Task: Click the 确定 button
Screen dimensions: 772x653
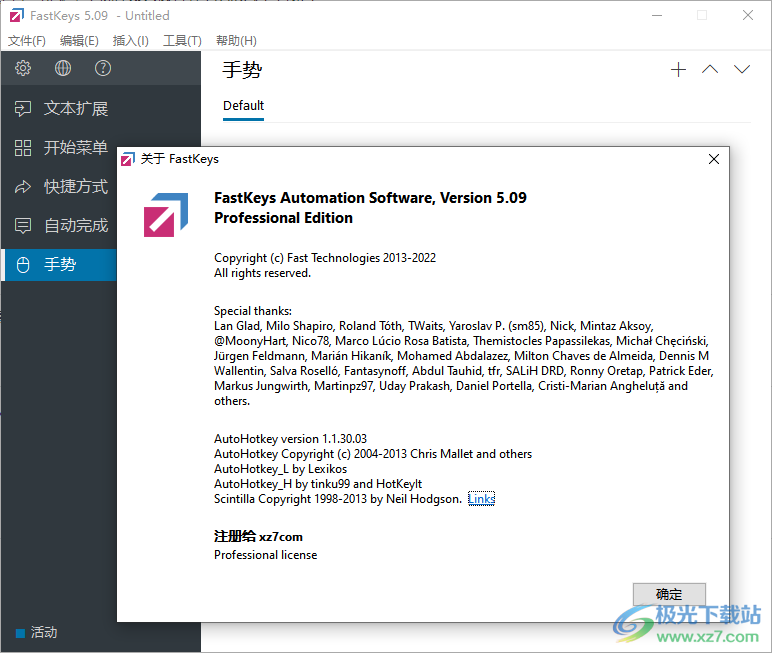Action: [x=669, y=594]
